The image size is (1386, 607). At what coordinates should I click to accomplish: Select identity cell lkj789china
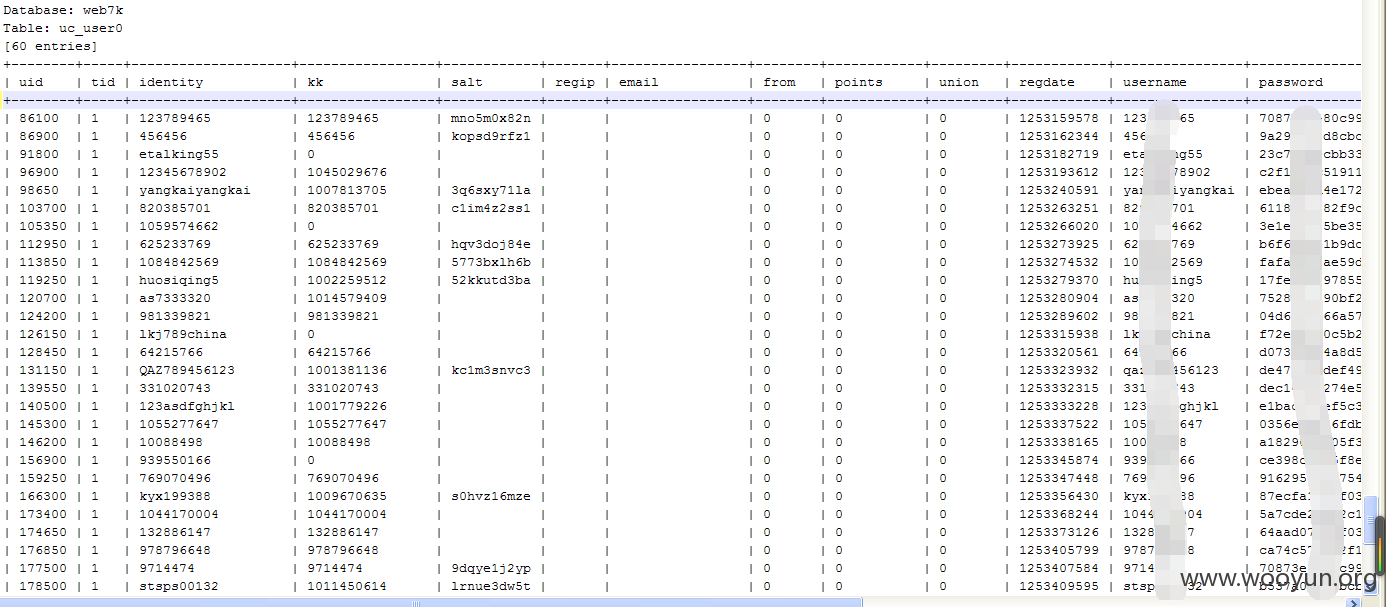tap(183, 334)
